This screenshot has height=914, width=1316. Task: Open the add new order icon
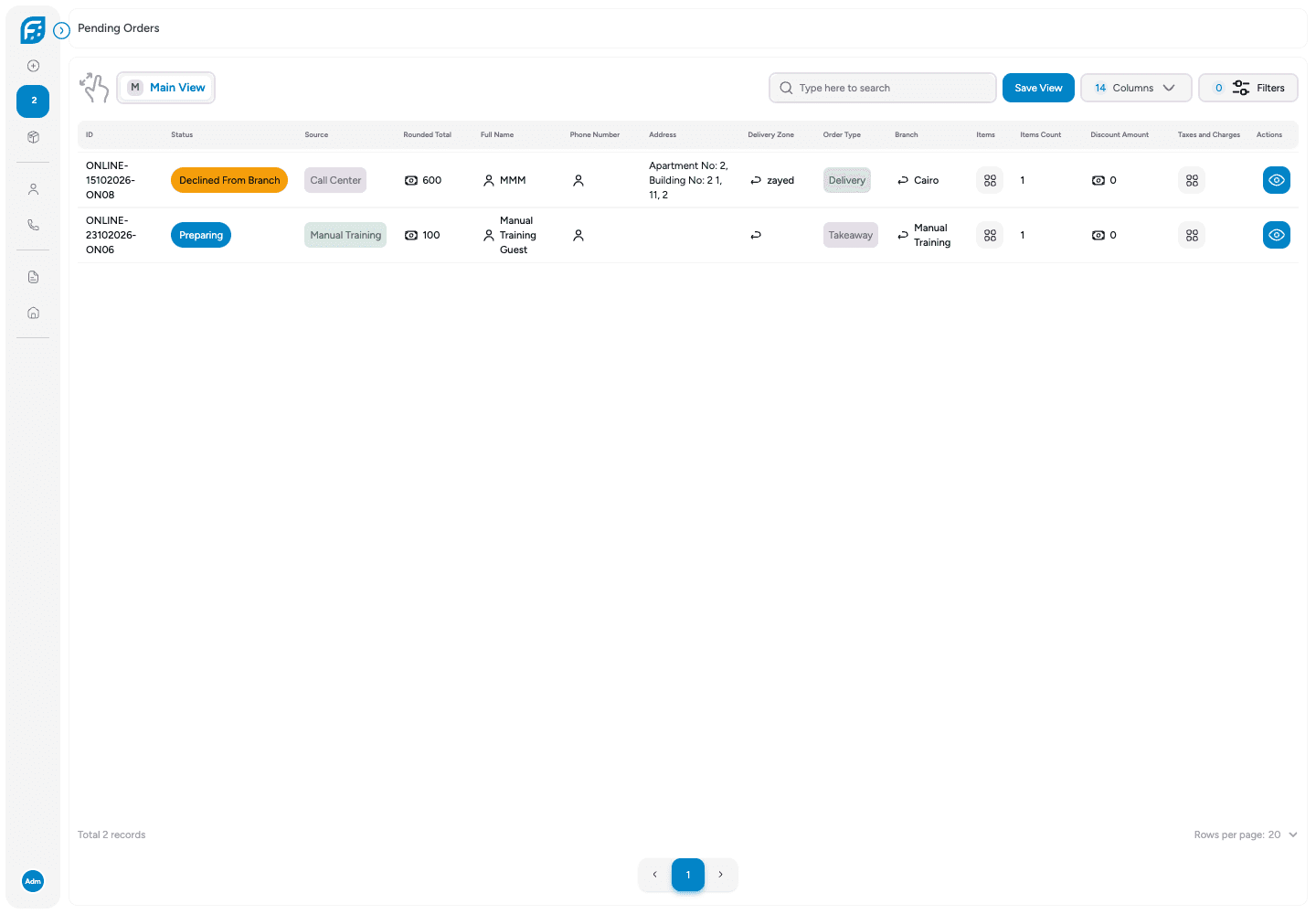click(33, 66)
